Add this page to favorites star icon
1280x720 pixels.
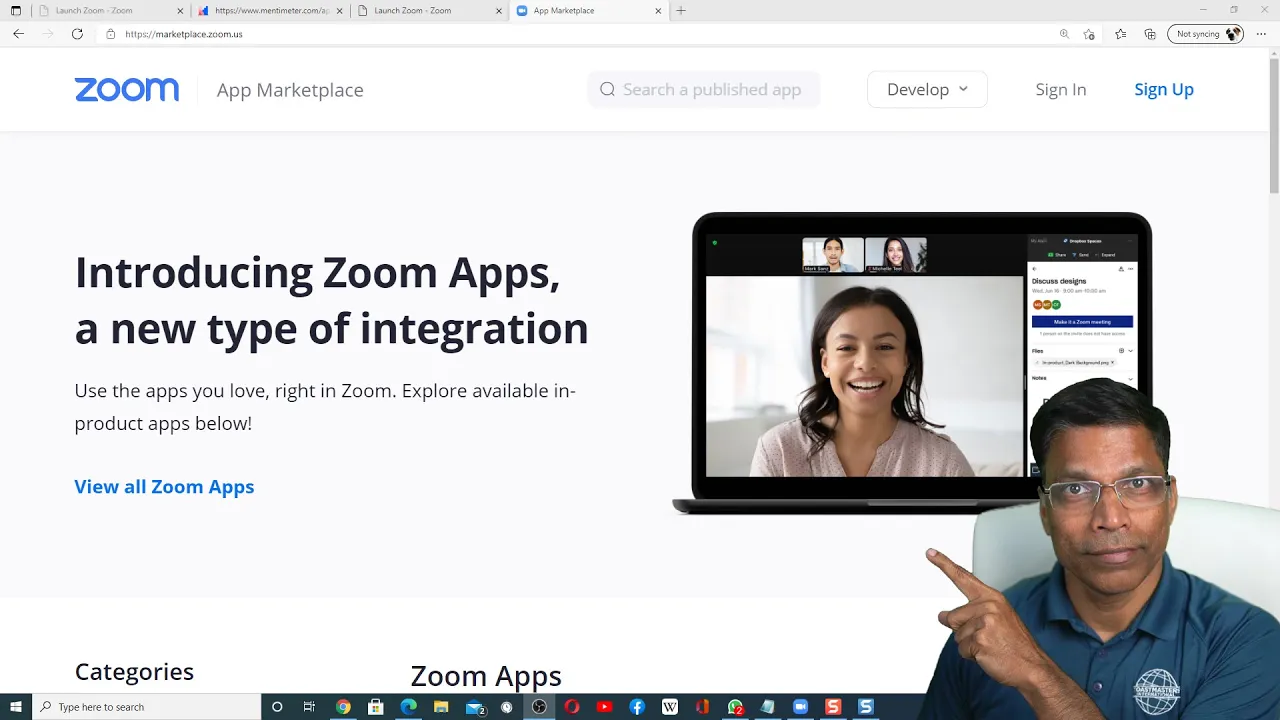[x=1089, y=34]
